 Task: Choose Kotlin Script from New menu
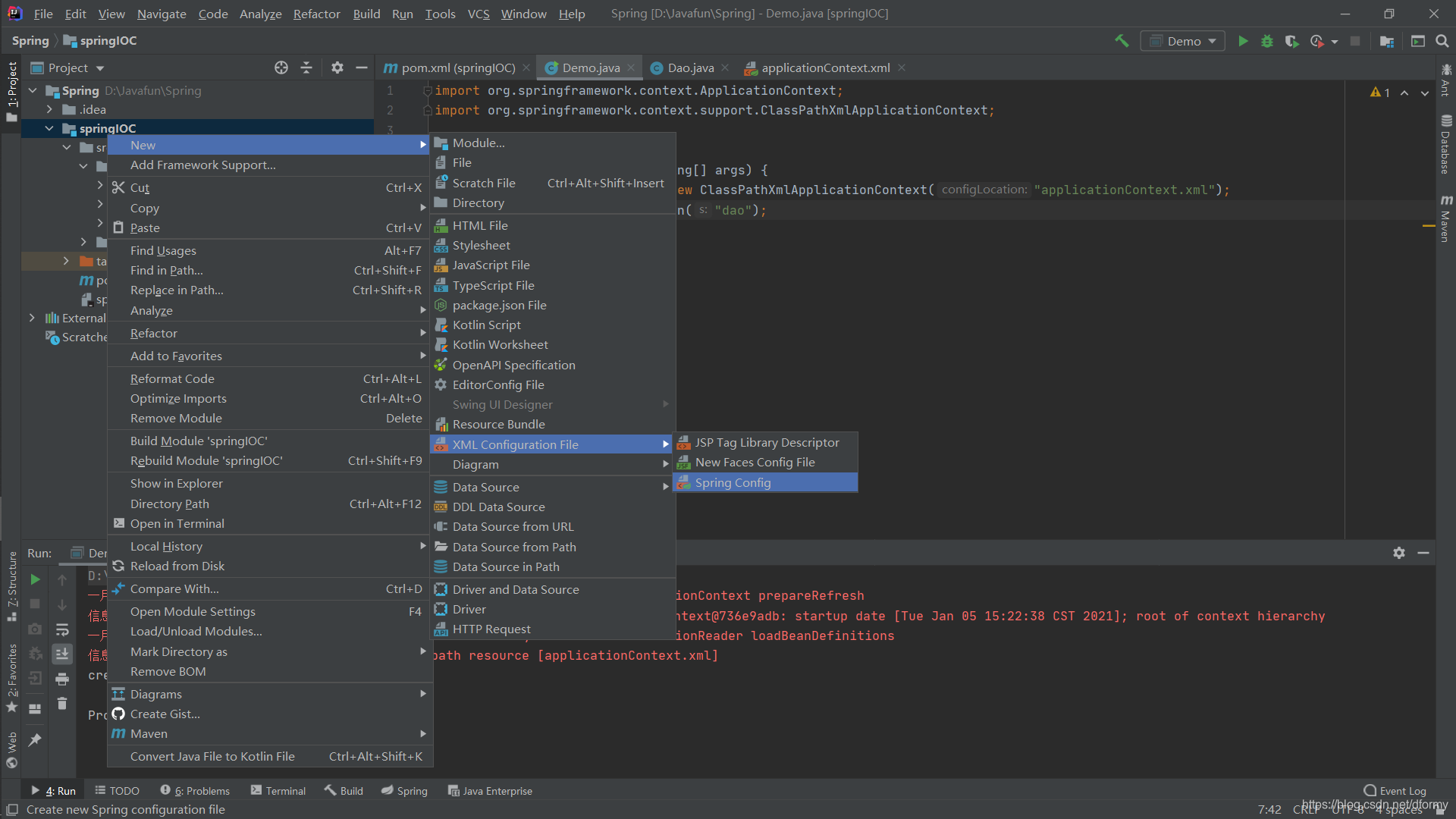coord(552,325)
